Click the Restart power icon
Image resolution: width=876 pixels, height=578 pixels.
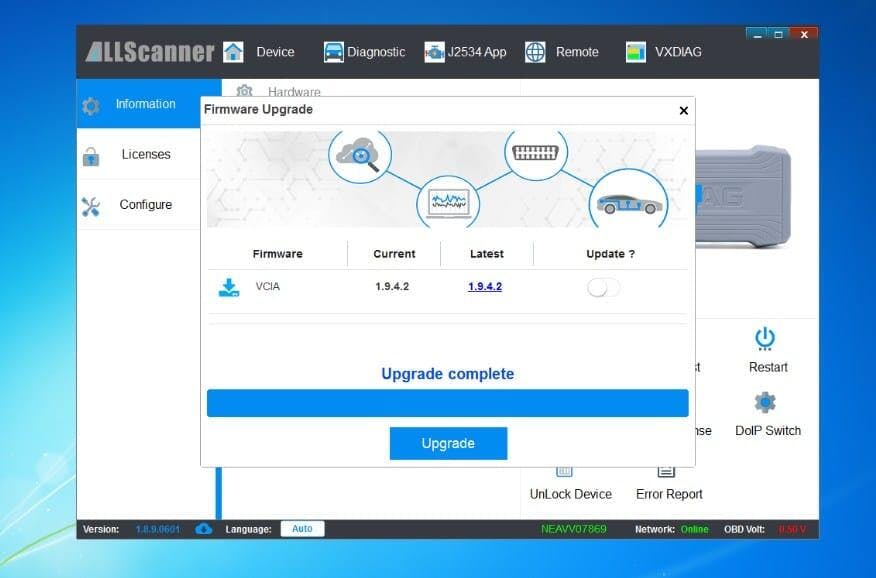pos(765,339)
